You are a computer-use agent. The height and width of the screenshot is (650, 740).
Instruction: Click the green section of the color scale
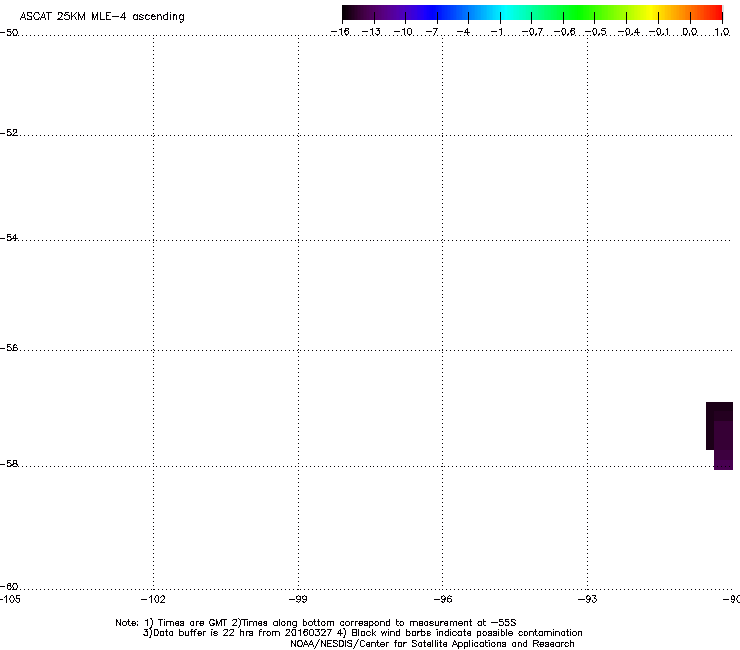click(x=580, y=13)
